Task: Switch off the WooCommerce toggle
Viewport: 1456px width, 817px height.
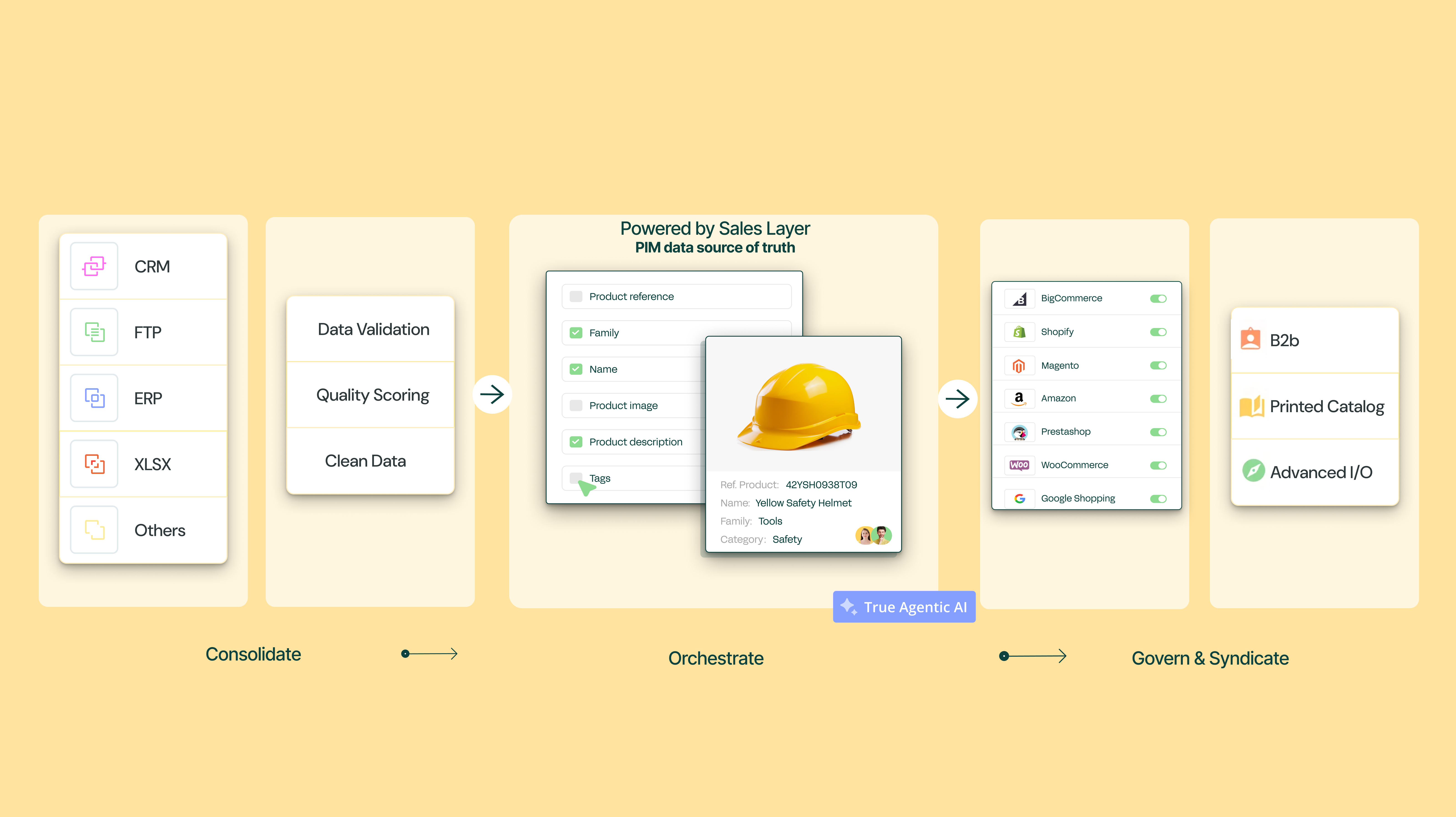Action: tap(1158, 466)
